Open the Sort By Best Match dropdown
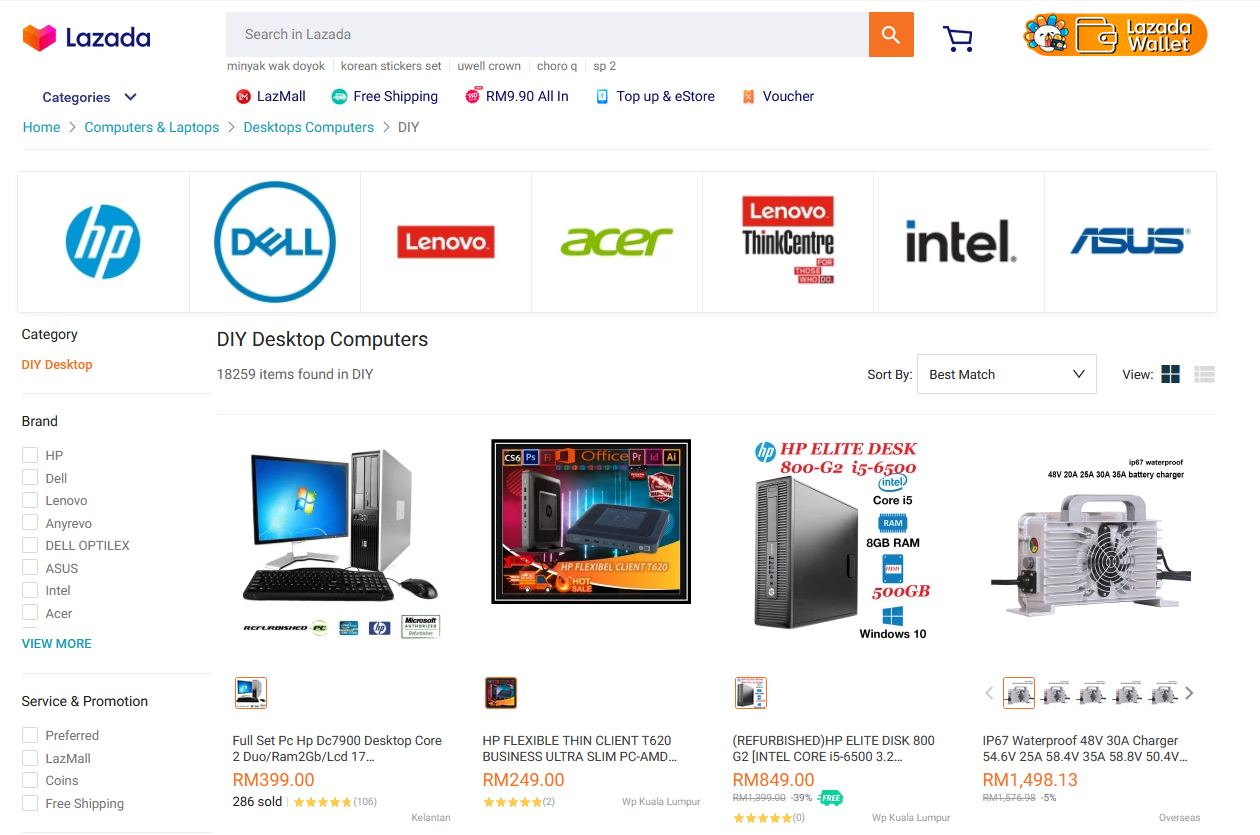 tap(1007, 374)
